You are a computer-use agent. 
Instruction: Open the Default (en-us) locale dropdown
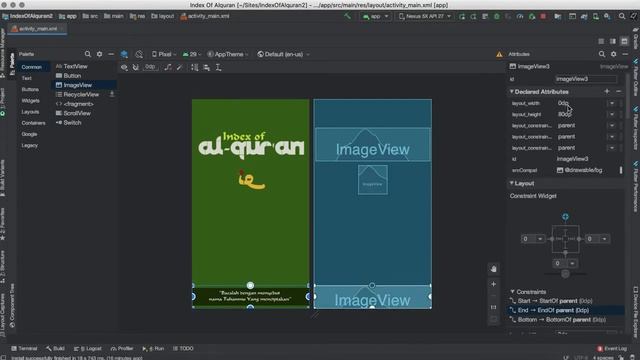point(283,54)
